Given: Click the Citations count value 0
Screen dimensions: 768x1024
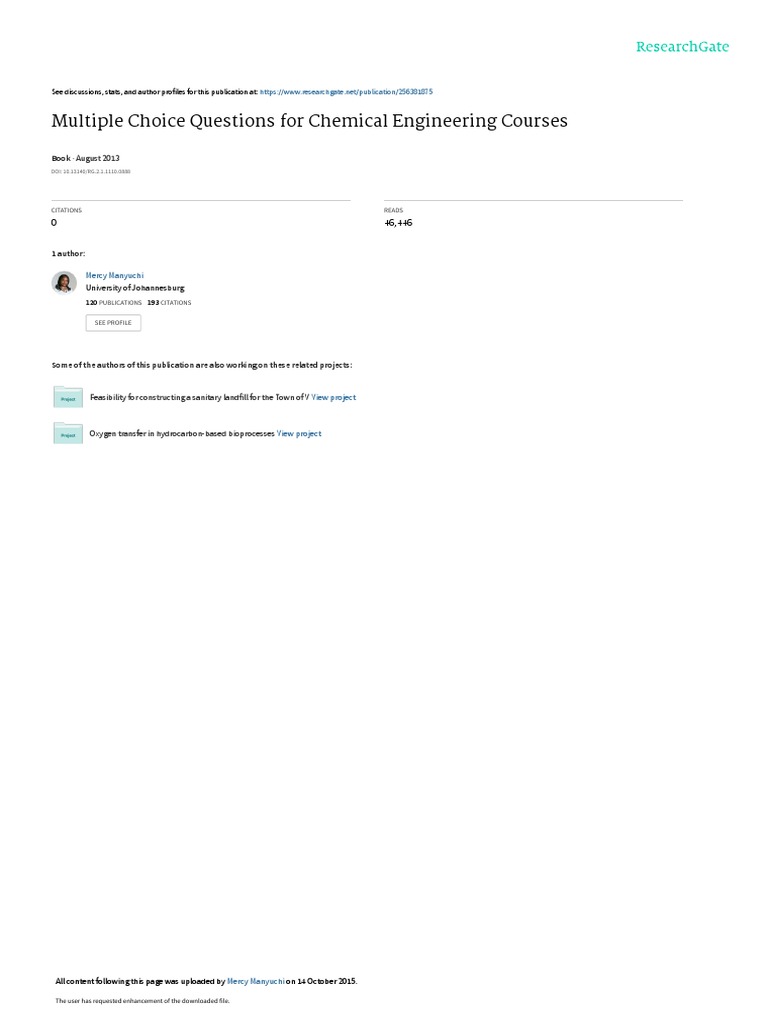Looking at the screenshot, I should (54, 223).
